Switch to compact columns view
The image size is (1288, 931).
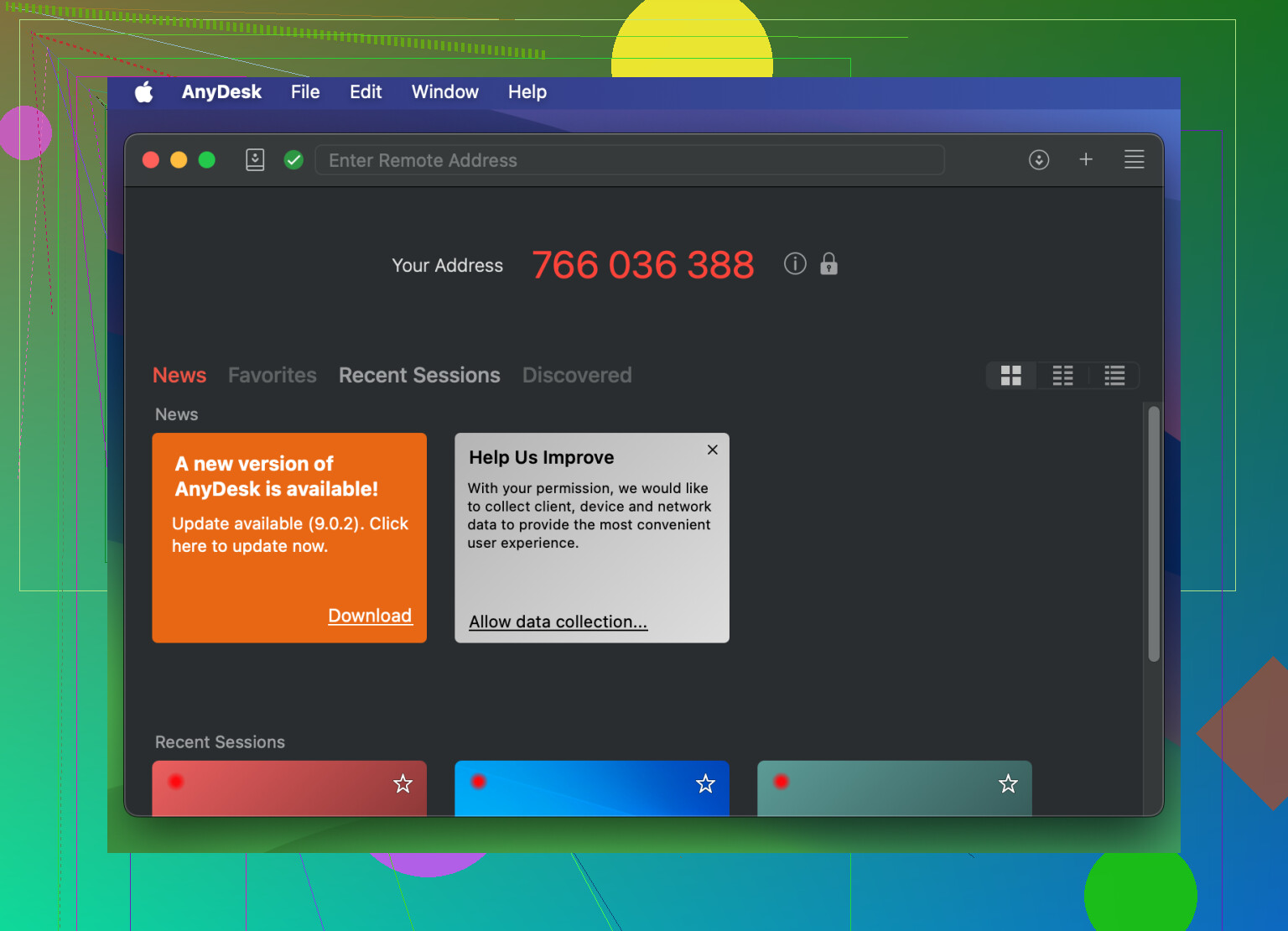pyautogui.click(x=1062, y=376)
